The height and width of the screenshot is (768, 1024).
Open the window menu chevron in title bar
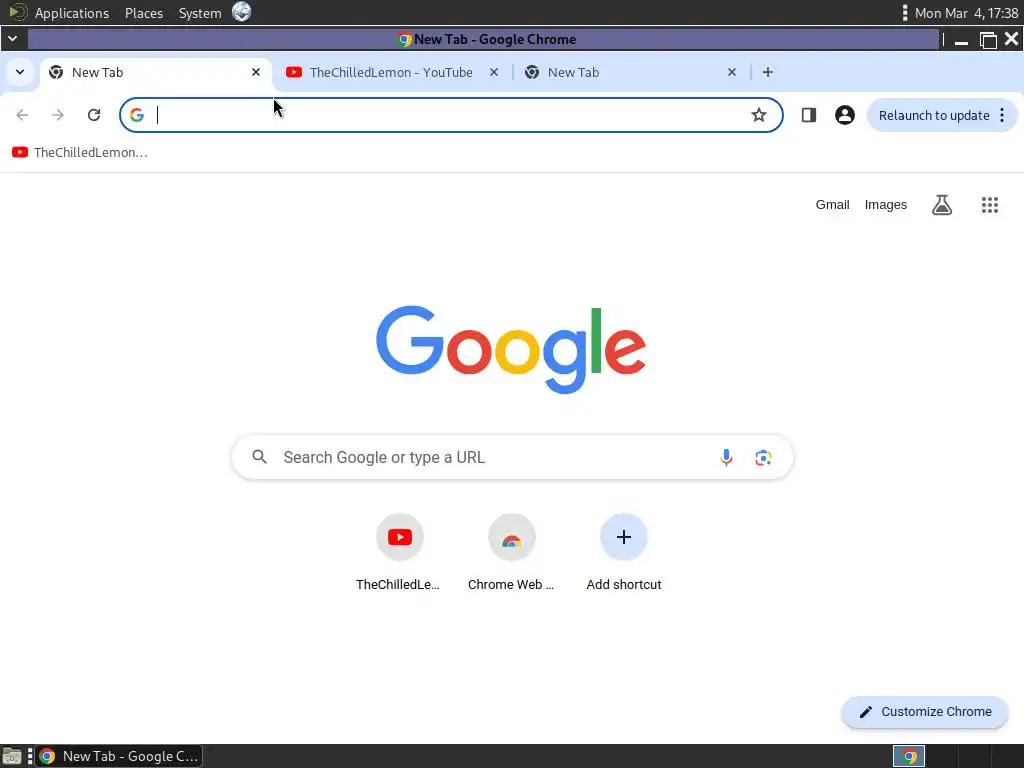tap(12, 39)
